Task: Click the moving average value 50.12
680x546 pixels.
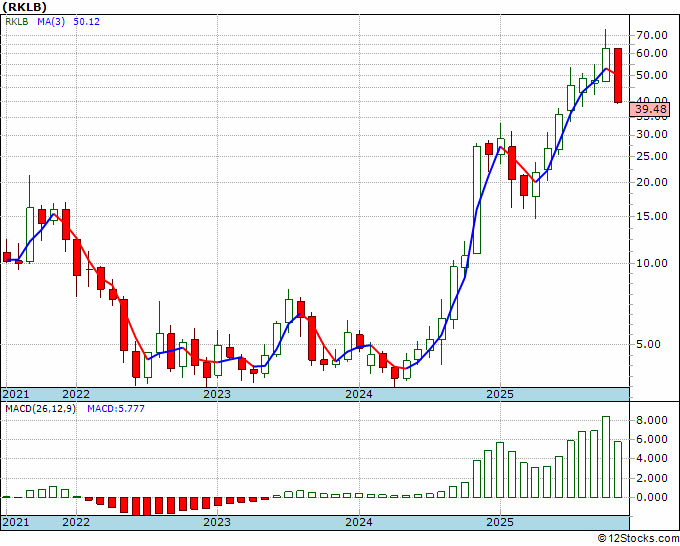Action: click(86, 22)
